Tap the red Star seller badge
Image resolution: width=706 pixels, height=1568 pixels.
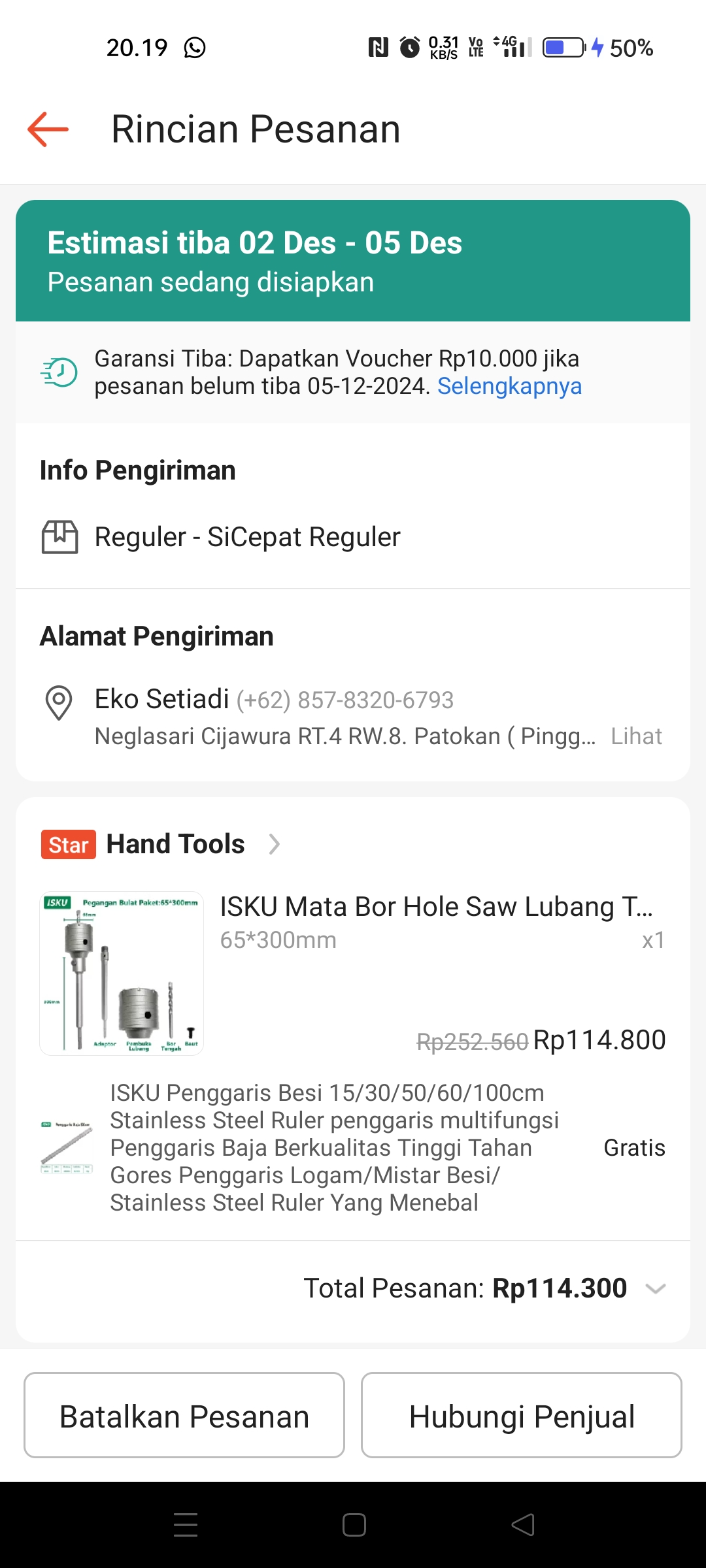[x=69, y=844]
